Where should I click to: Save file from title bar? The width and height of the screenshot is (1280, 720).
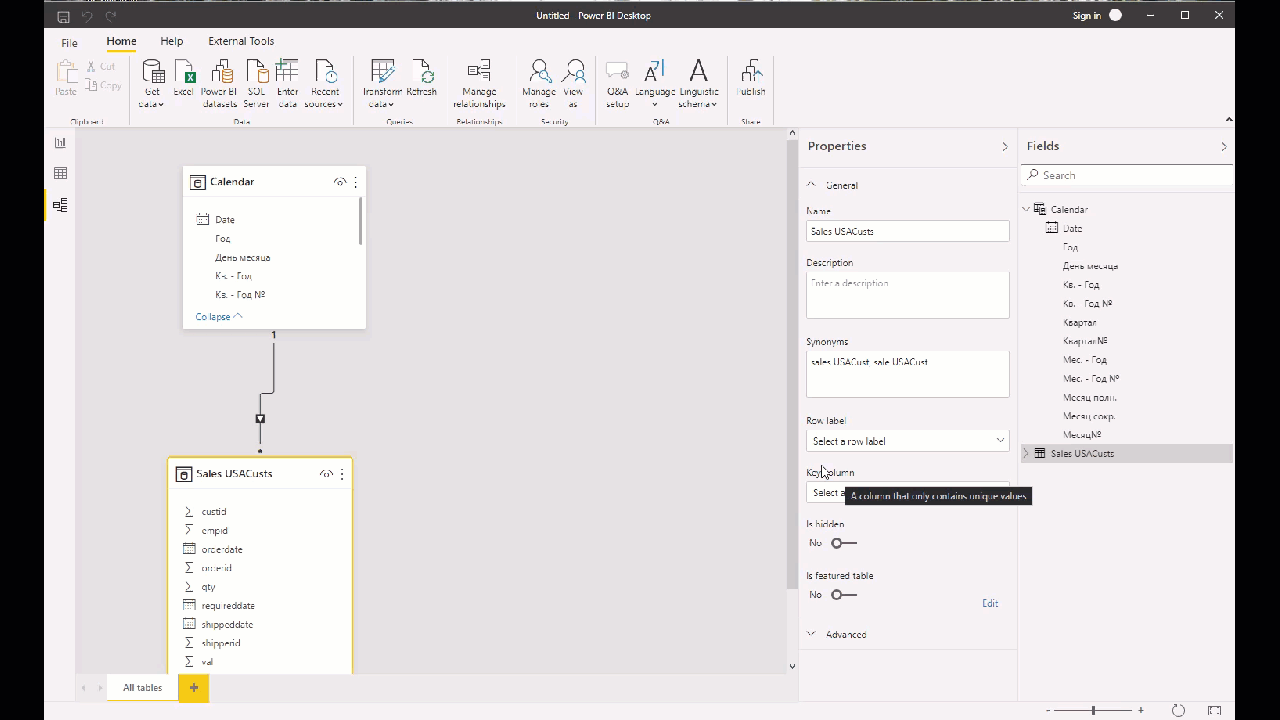(x=63, y=16)
